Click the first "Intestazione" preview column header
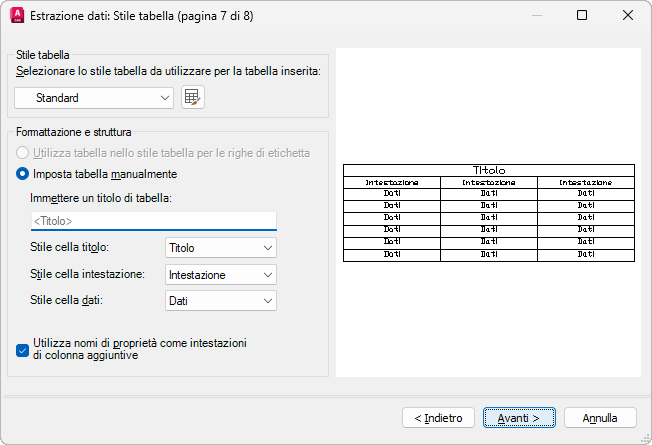Image resolution: width=652 pixels, height=445 pixels. [391, 183]
